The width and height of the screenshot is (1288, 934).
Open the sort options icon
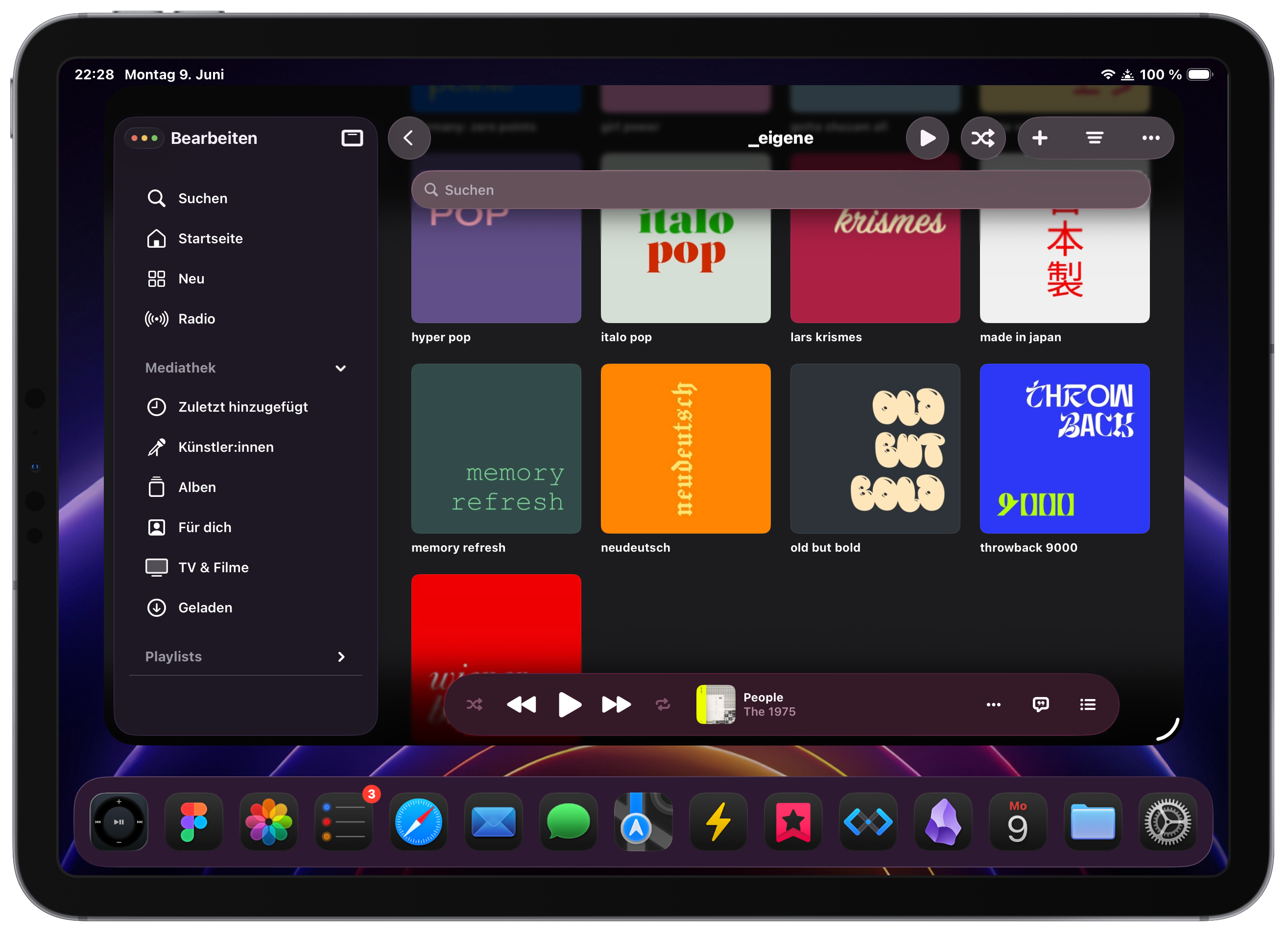tap(1095, 138)
